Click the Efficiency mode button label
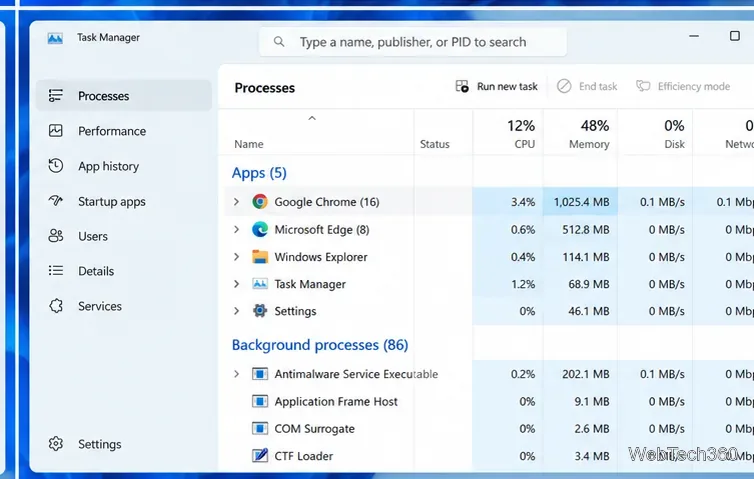The width and height of the screenshot is (754, 479). [x=694, y=87]
